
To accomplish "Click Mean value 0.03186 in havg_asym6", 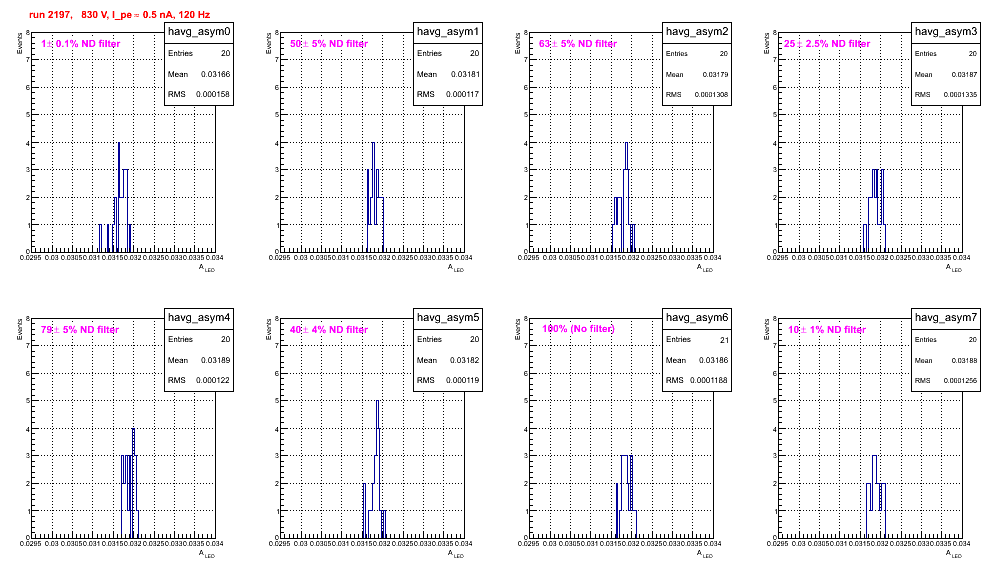I will pyautogui.click(x=713, y=360).
